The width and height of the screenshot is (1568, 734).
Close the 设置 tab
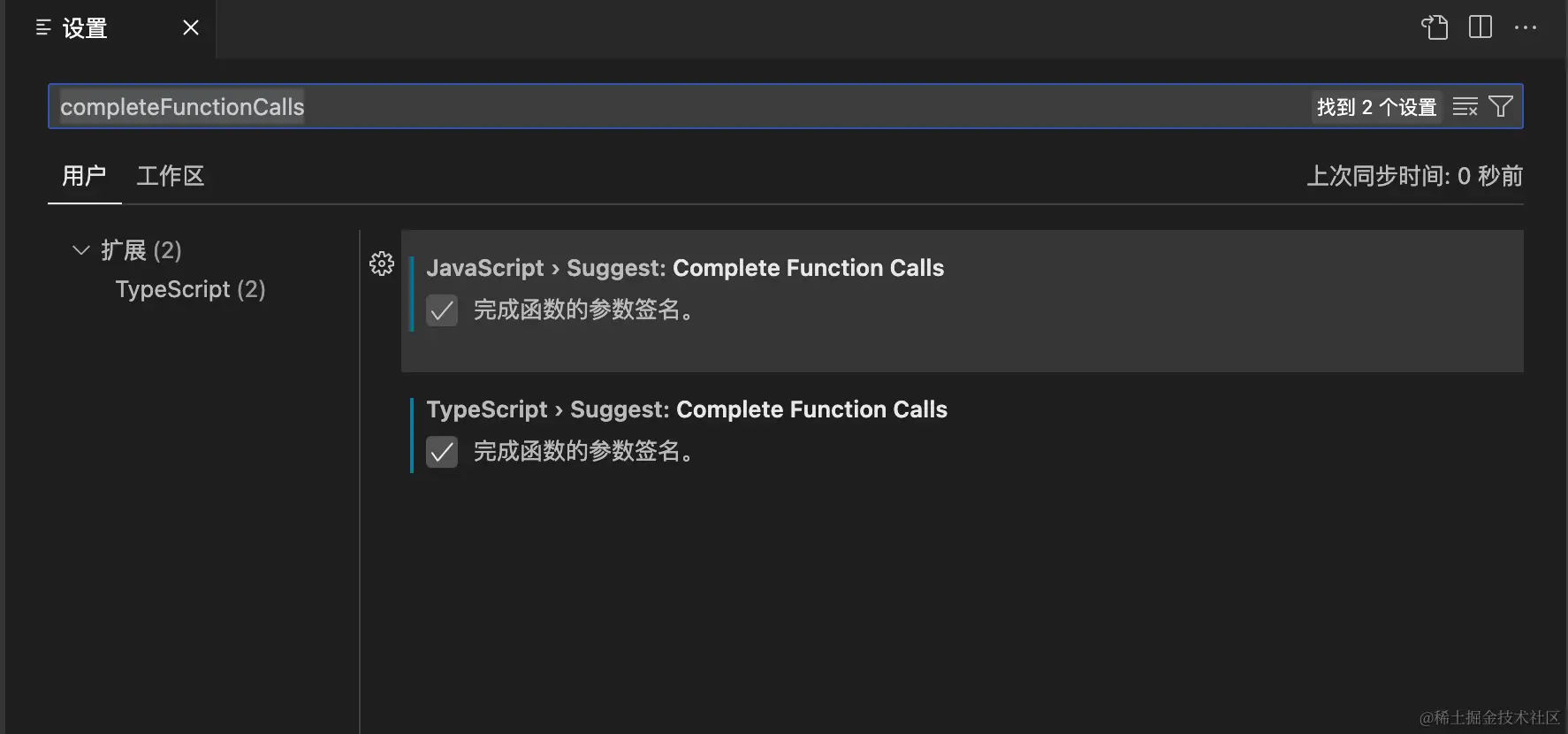point(191,28)
